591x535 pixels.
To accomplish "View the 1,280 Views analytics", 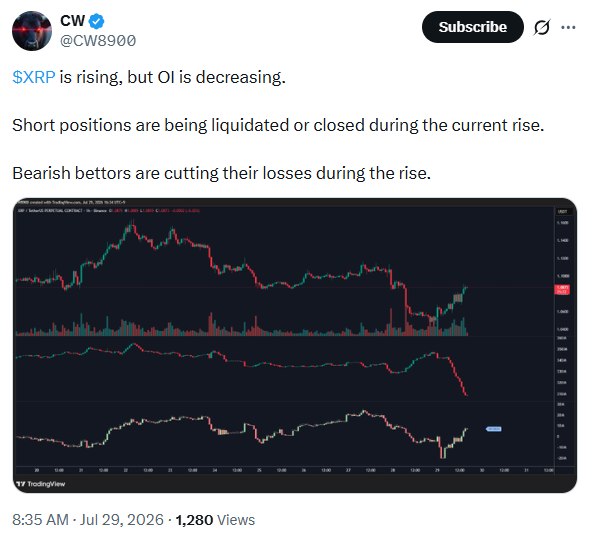I will [215, 520].
